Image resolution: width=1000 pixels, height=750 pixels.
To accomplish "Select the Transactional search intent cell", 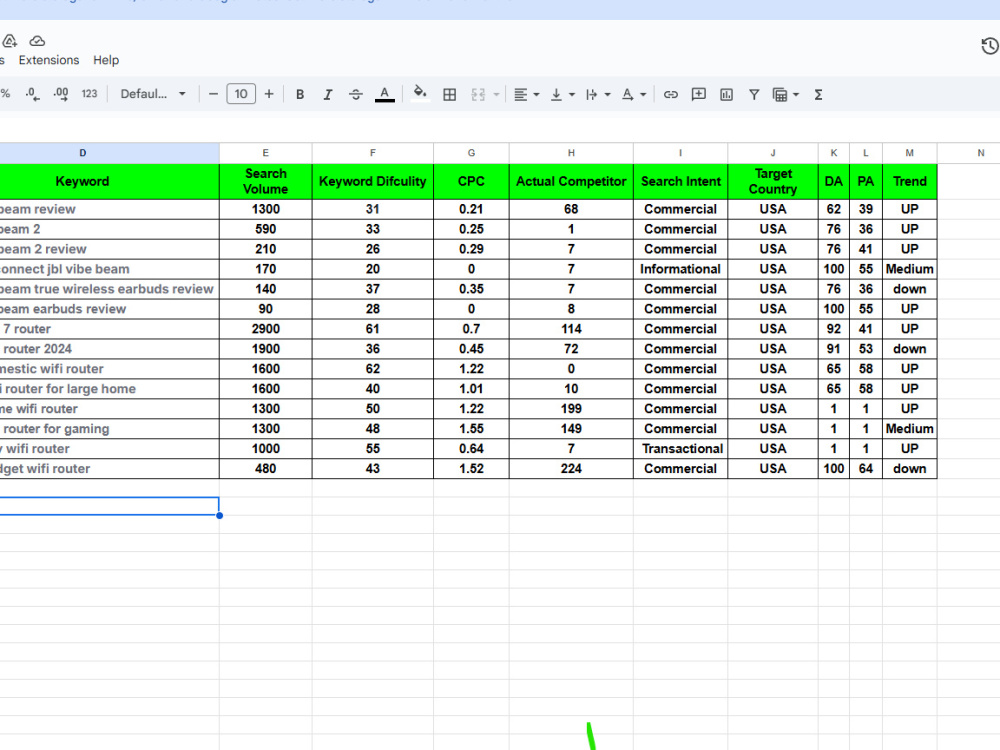I will pyautogui.click(x=680, y=449).
